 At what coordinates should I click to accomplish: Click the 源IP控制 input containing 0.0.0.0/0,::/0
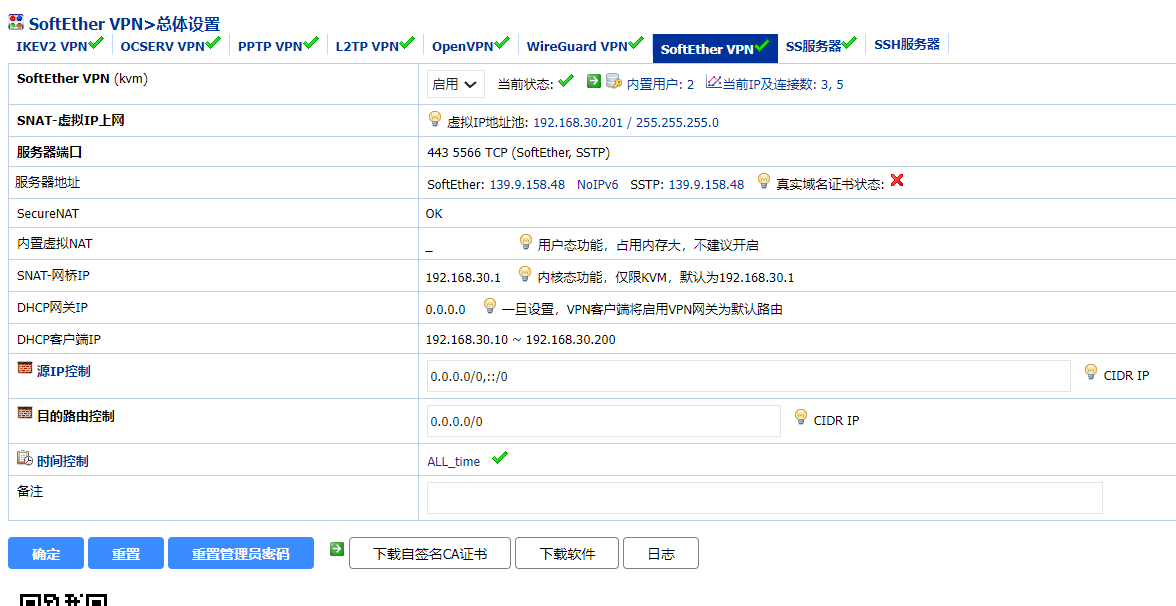(748, 376)
